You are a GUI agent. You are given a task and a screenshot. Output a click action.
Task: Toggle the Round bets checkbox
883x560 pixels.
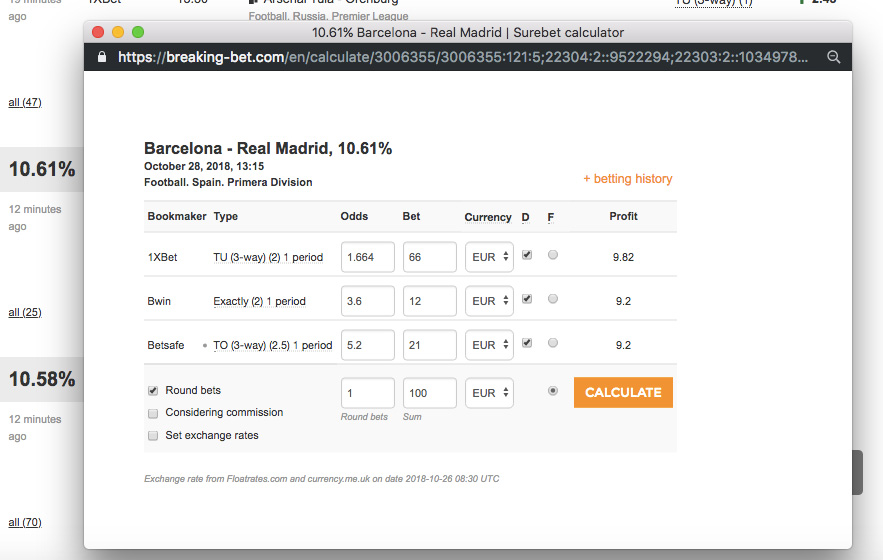153,390
